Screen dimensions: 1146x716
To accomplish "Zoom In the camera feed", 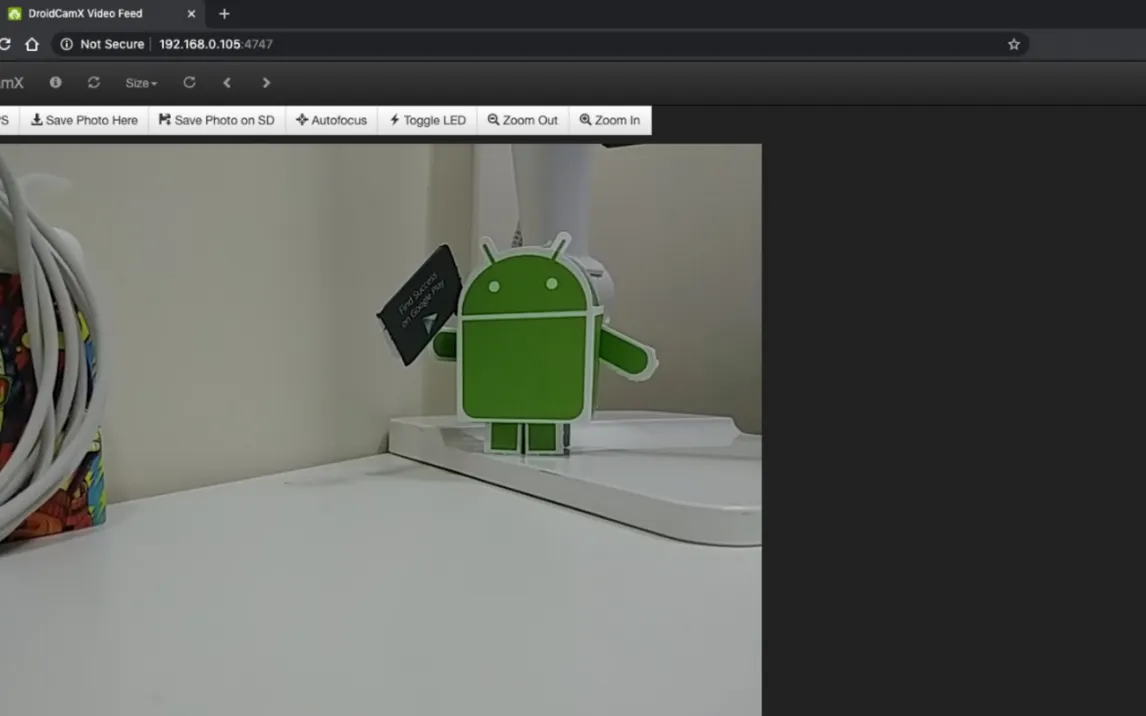I will (610, 120).
